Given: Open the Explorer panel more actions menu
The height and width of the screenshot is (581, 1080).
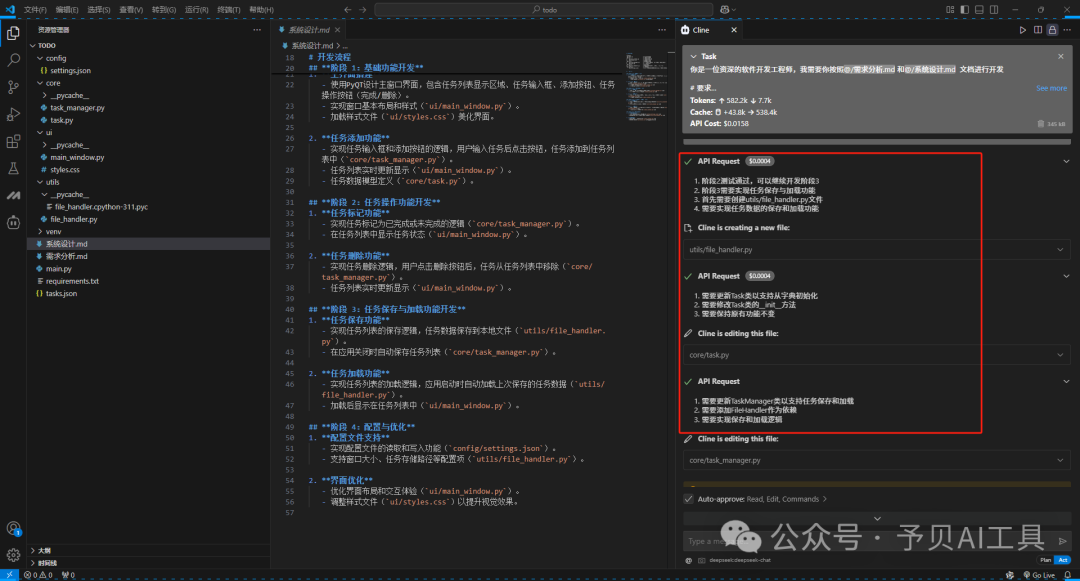Looking at the screenshot, I should pos(257,30).
